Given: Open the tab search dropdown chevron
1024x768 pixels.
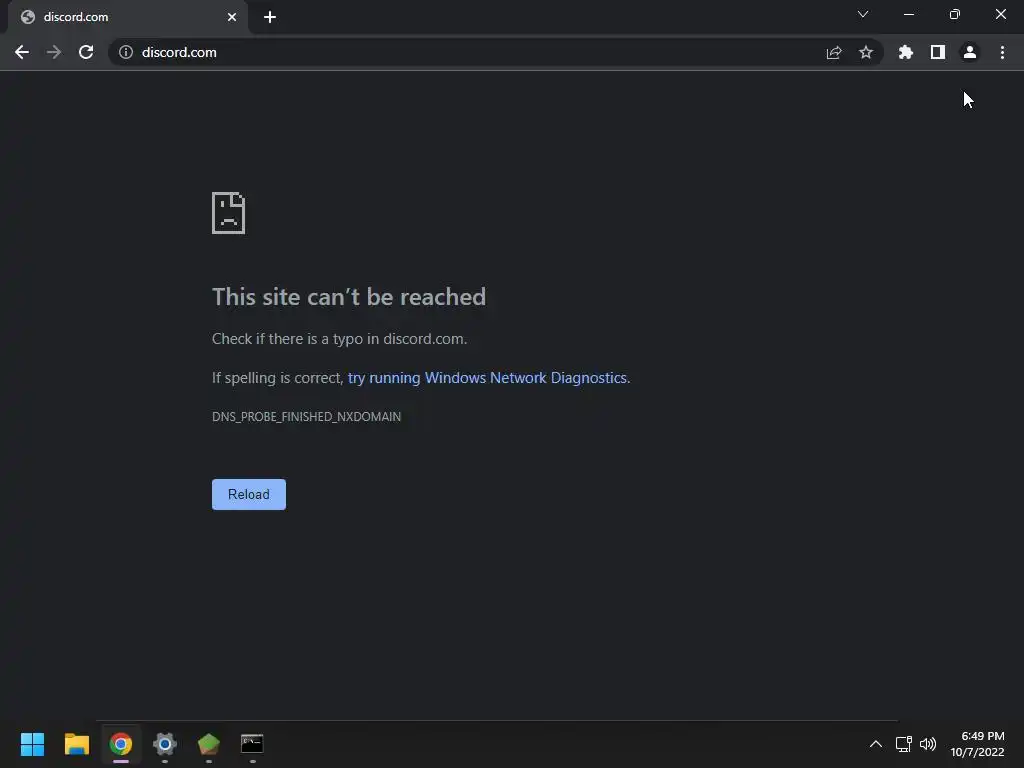Looking at the screenshot, I should pyautogui.click(x=863, y=14).
